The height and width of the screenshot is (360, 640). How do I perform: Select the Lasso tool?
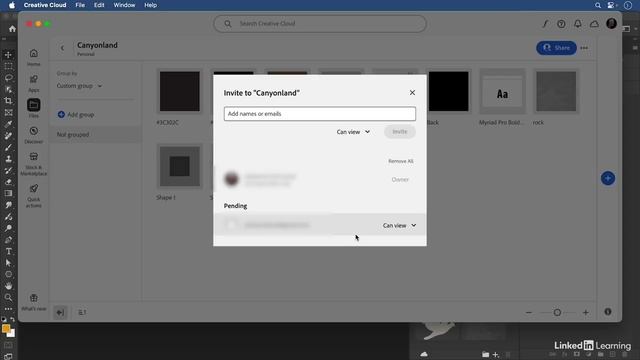[x=8, y=78]
